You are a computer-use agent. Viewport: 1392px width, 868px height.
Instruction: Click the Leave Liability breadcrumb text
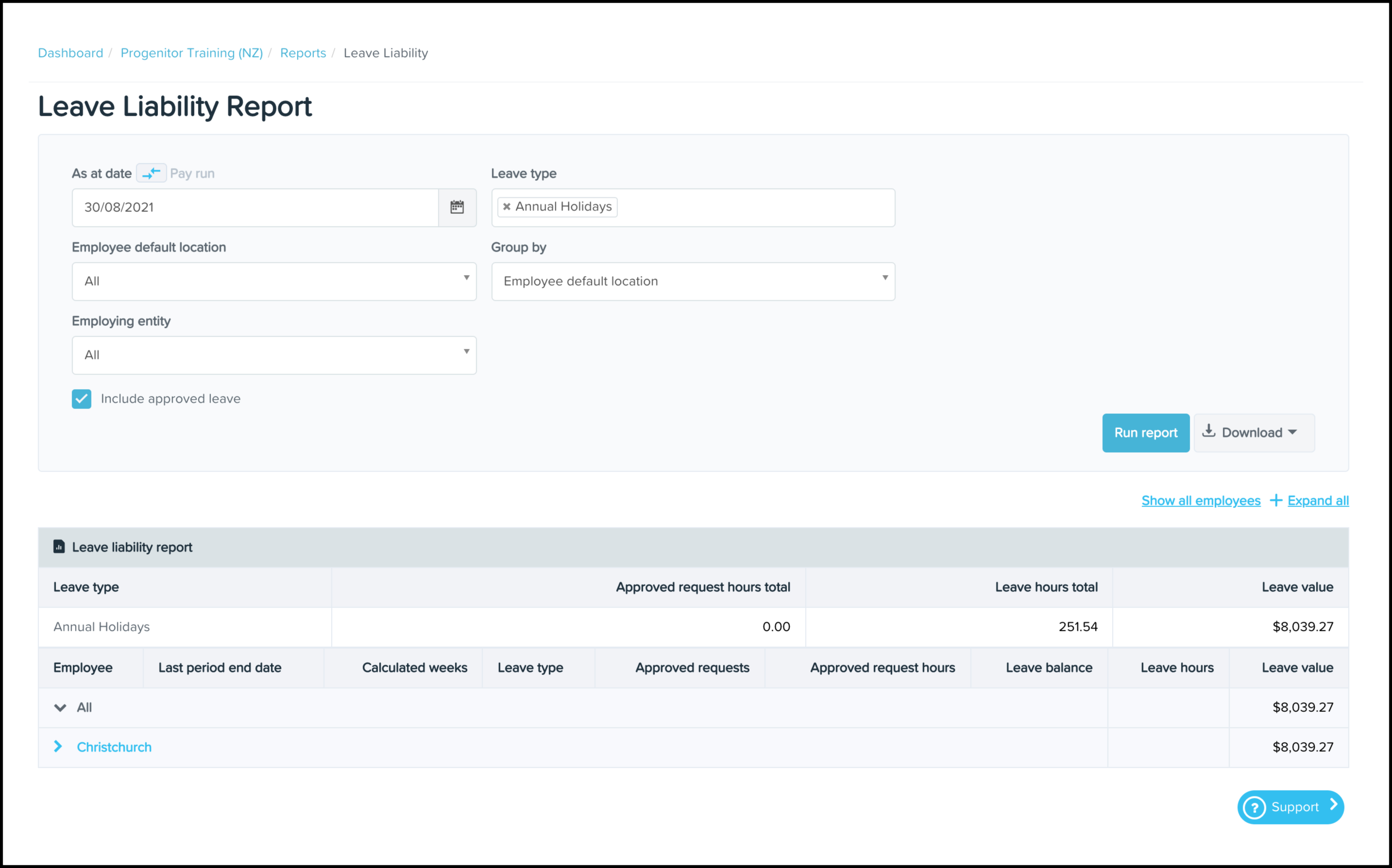[386, 53]
